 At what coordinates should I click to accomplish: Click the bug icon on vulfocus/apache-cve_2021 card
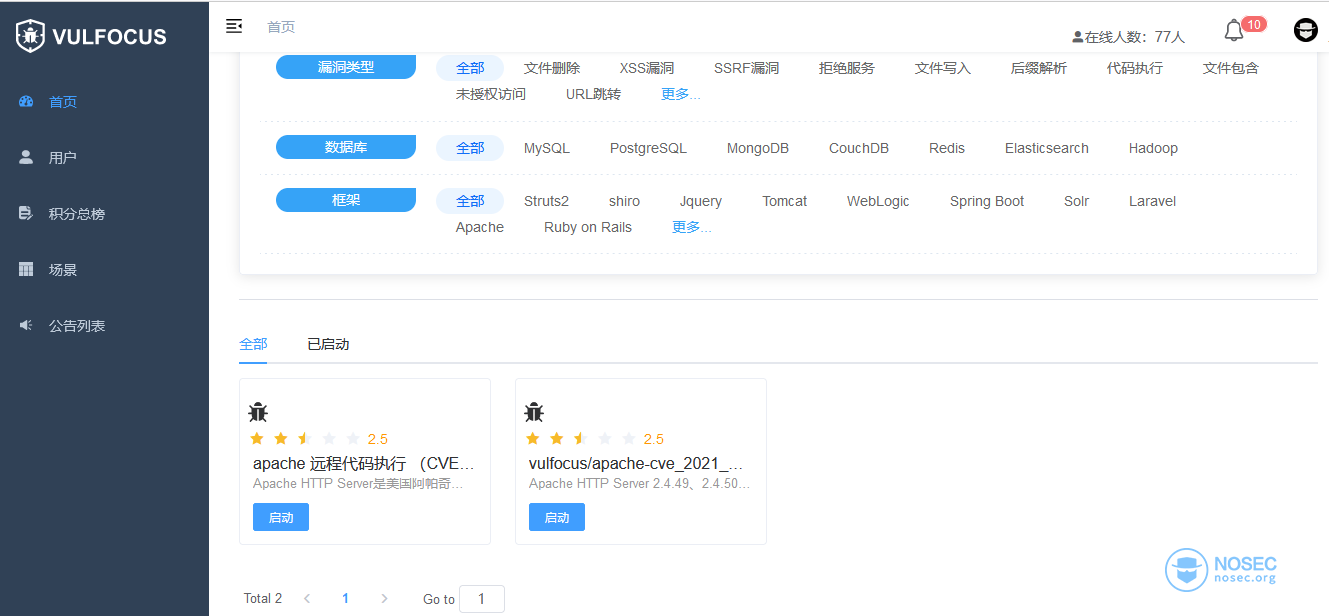pos(534,411)
